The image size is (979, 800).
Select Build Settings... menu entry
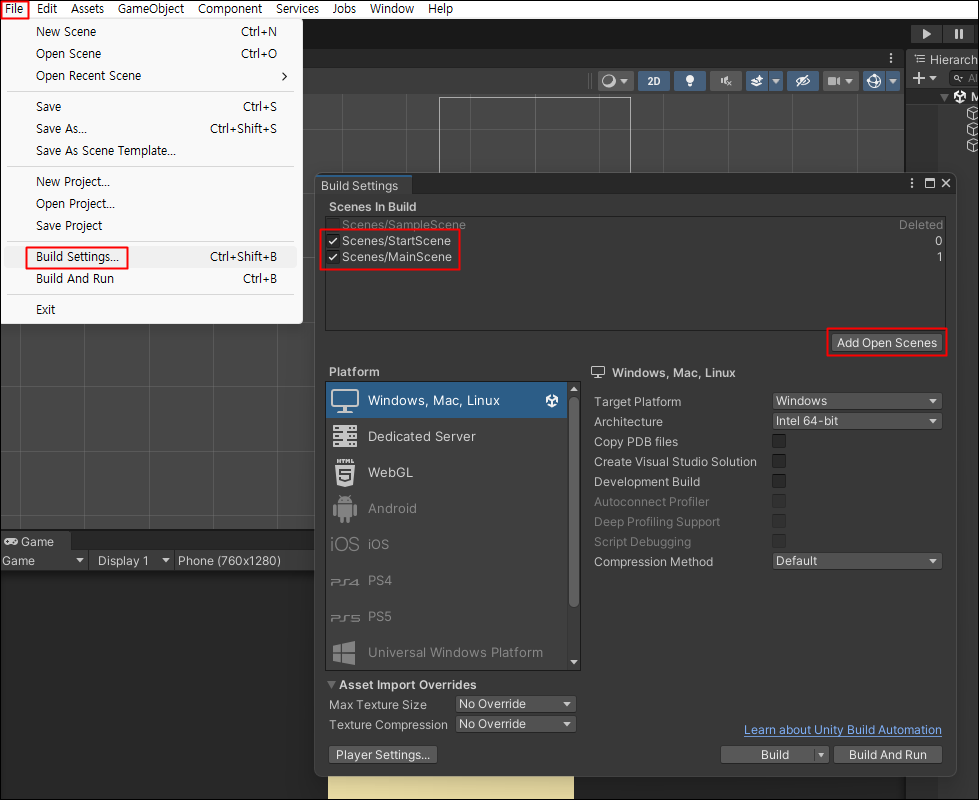click(x=150, y=257)
